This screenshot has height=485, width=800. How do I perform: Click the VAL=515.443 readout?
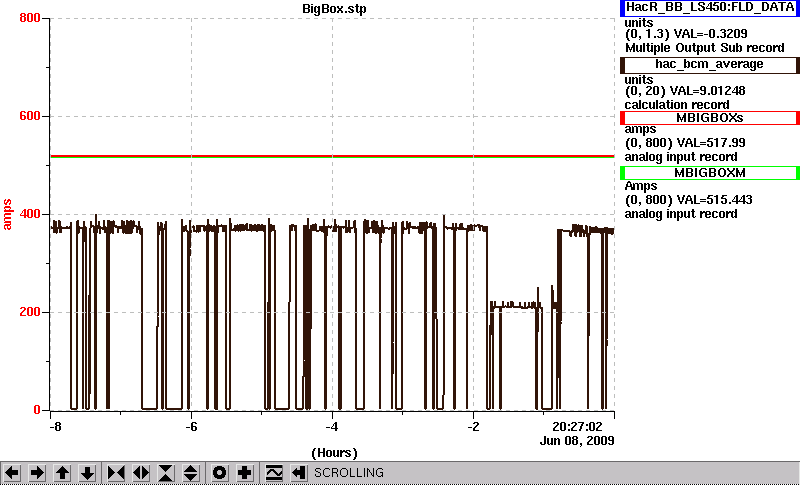pyautogui.click(x=713, y=200)
